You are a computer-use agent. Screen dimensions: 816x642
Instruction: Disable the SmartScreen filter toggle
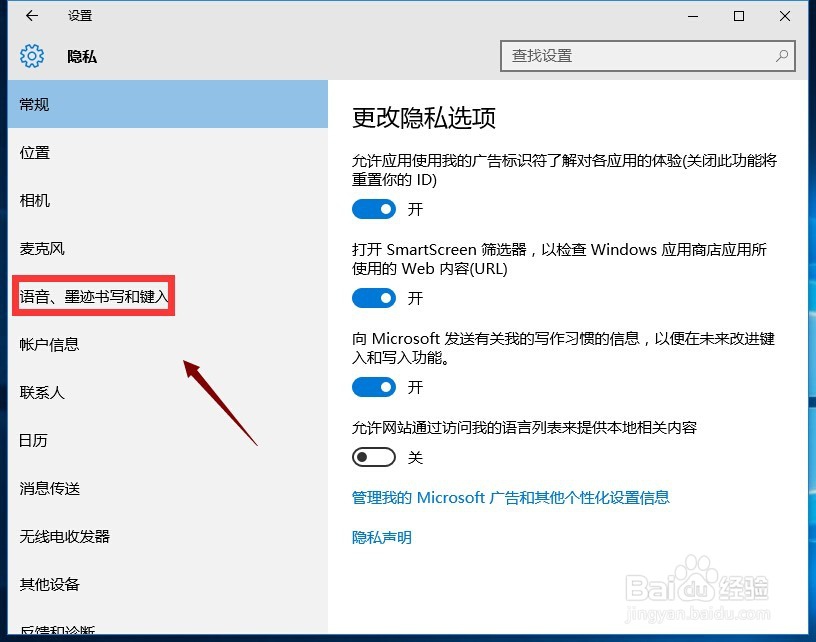point(374,298)
